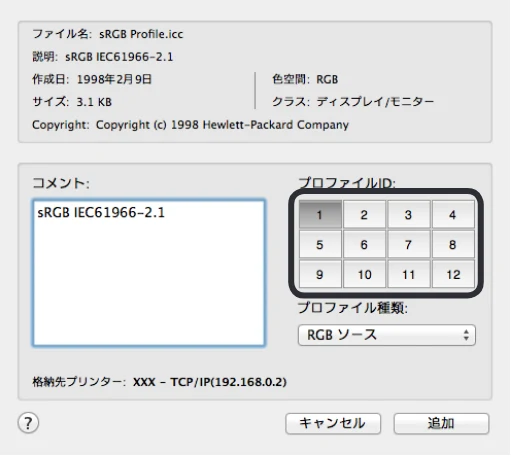Click the creation date 1998年2月9日
Image resolution: width=511 pixels, height=456 pixels.
pos(114,79)
